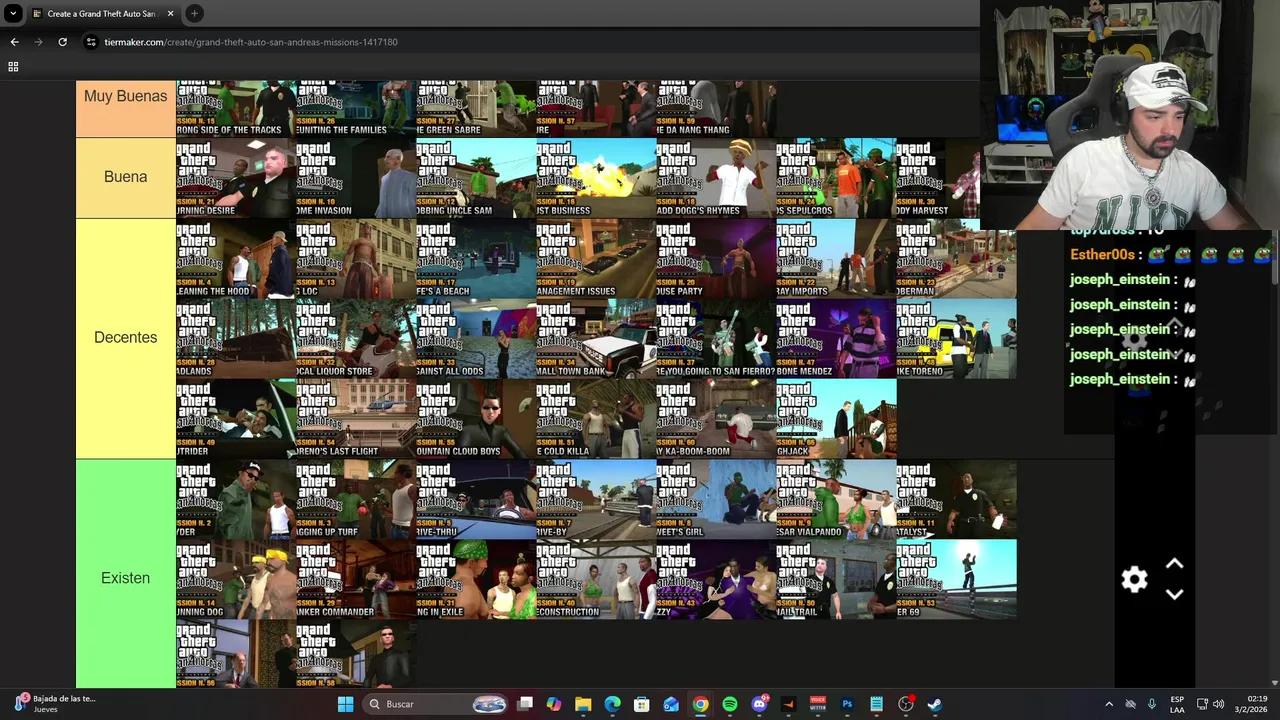This screenshot has height=720, width=1280.
Task: Go back to previous page
Action: coord(14,42)
